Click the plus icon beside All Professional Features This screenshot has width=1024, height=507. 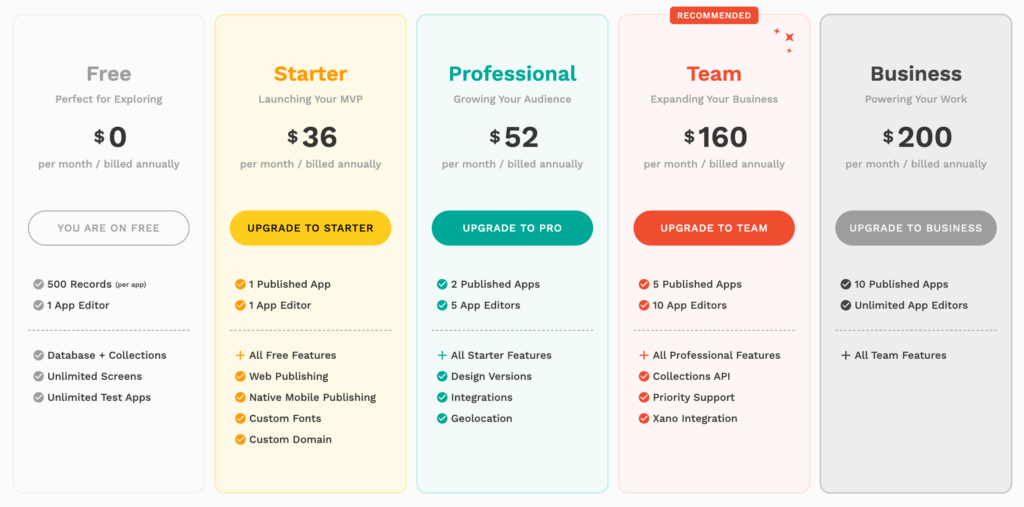tap(644, 355)
